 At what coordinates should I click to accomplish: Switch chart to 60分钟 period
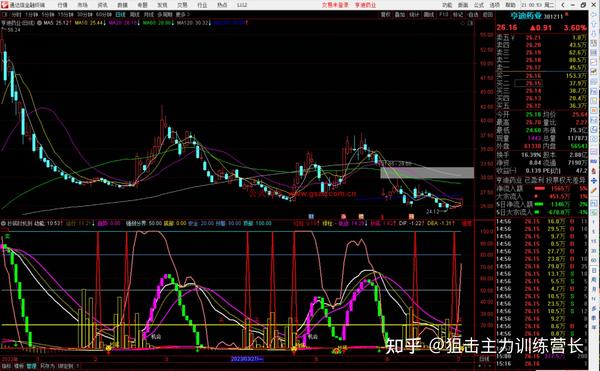coord(103,15)
